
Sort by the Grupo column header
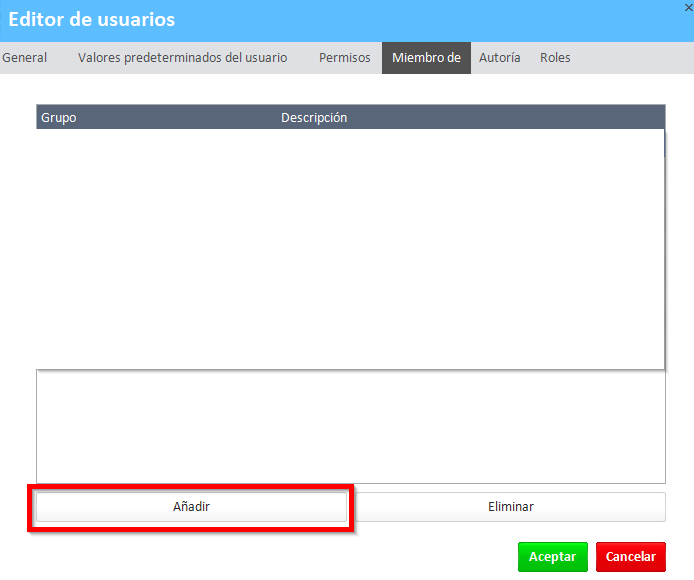(59, 118)
